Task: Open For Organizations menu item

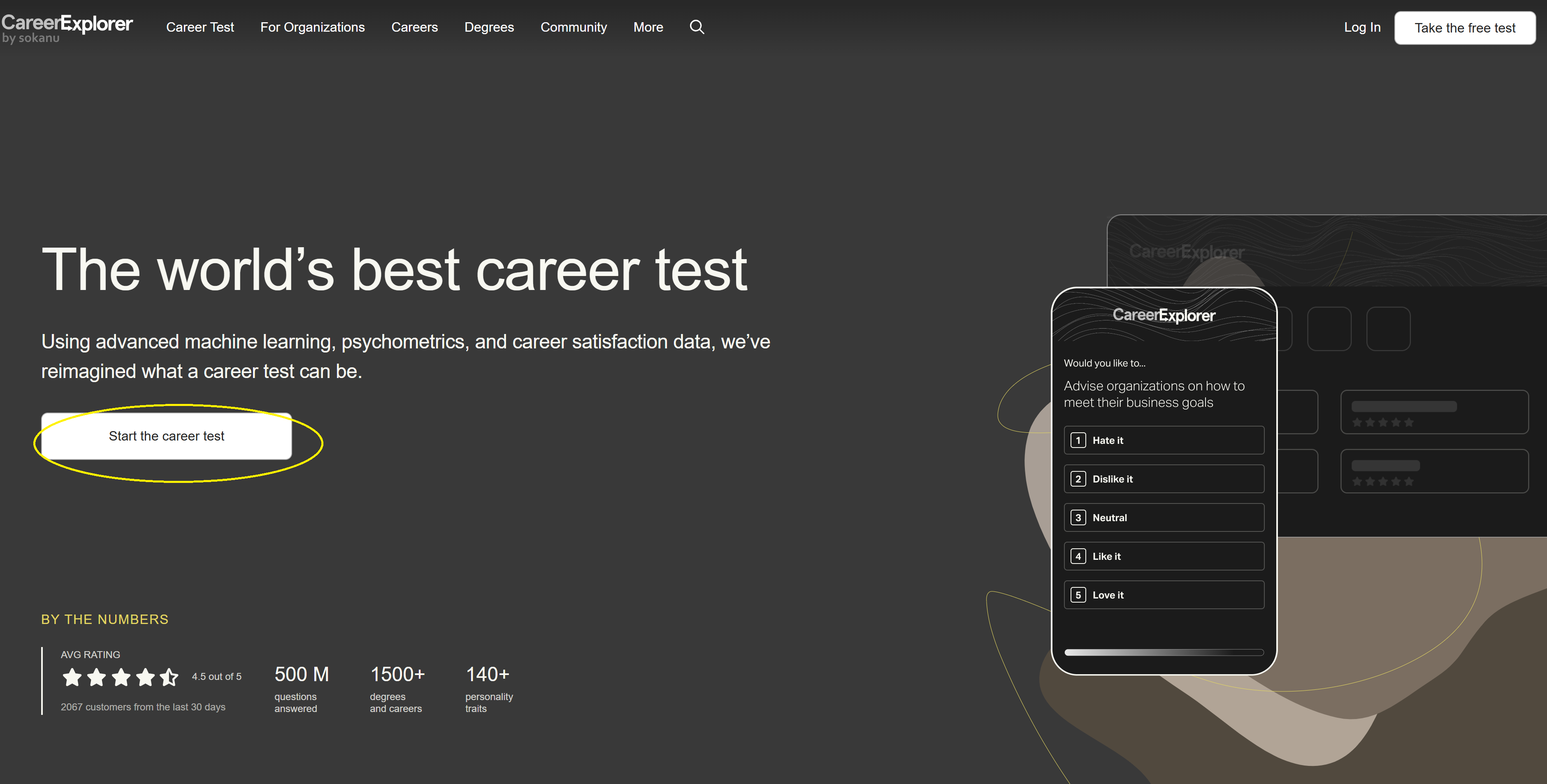Action: pyautogui.click(x=312, y=27)
